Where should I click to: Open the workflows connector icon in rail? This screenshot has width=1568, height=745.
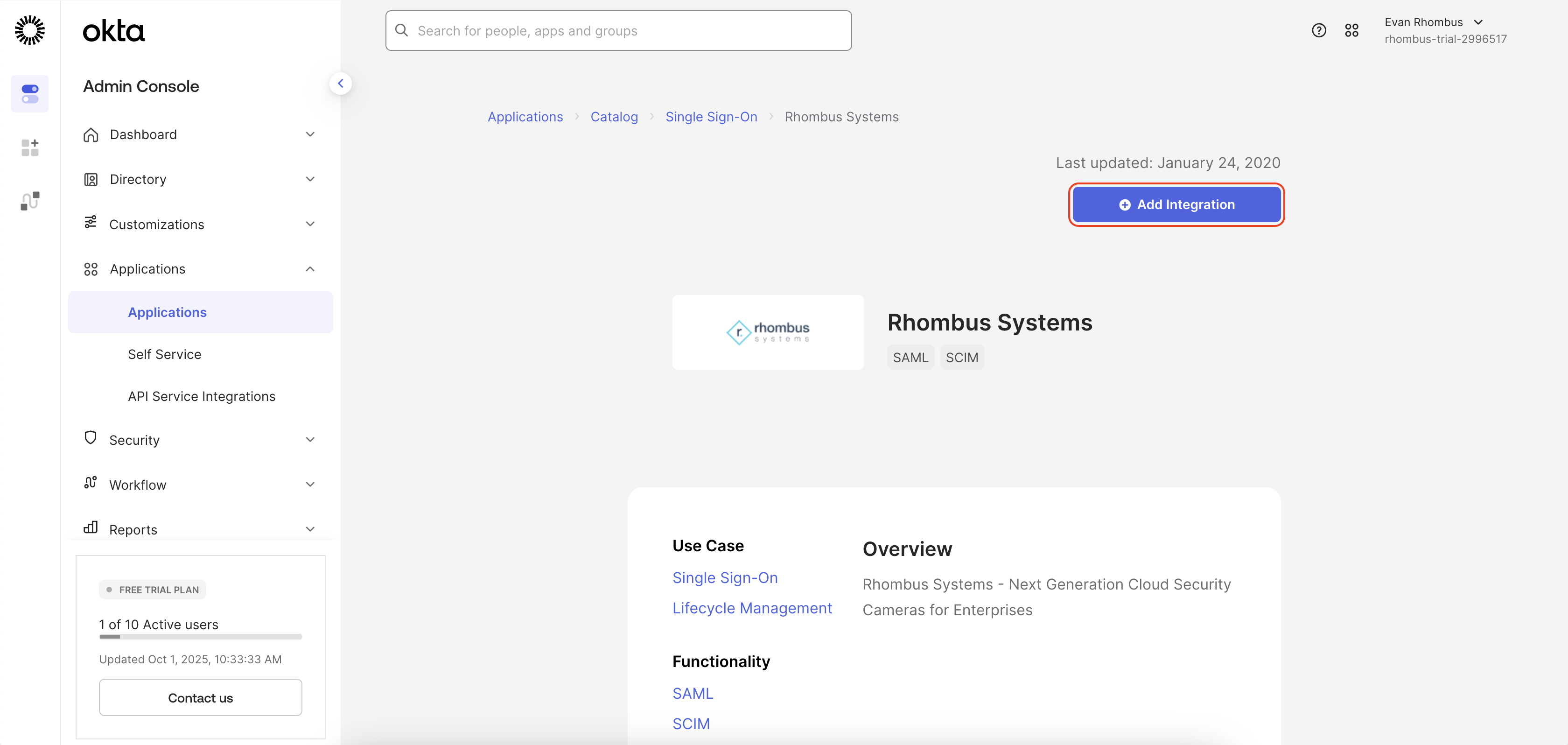click(x=30, y=201)
